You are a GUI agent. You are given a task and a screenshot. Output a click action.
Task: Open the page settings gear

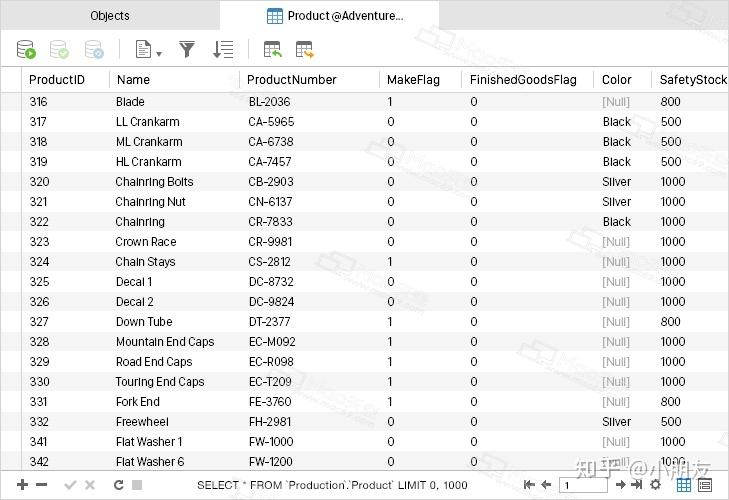[656, 485]
